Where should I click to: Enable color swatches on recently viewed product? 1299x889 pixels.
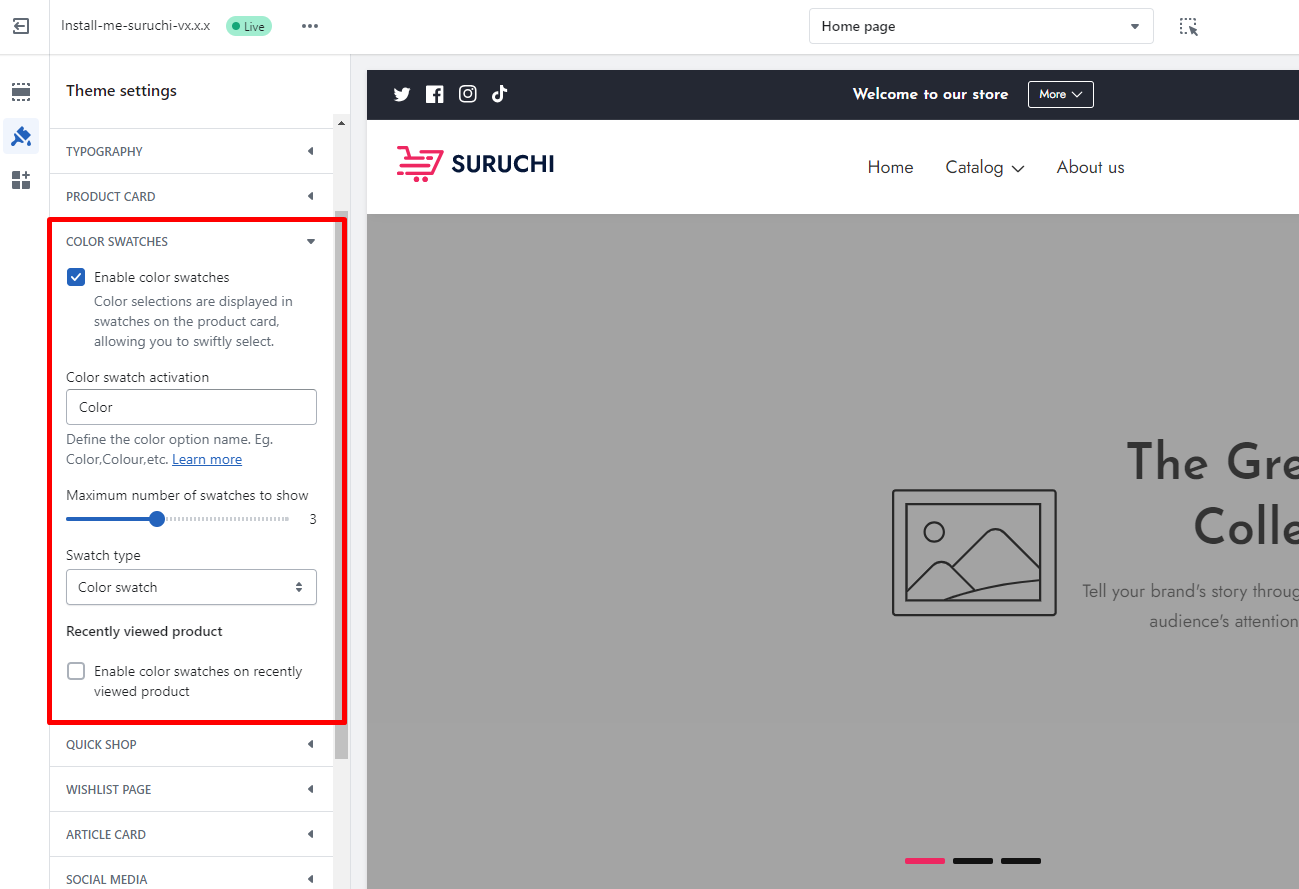[x=76, y=671]
